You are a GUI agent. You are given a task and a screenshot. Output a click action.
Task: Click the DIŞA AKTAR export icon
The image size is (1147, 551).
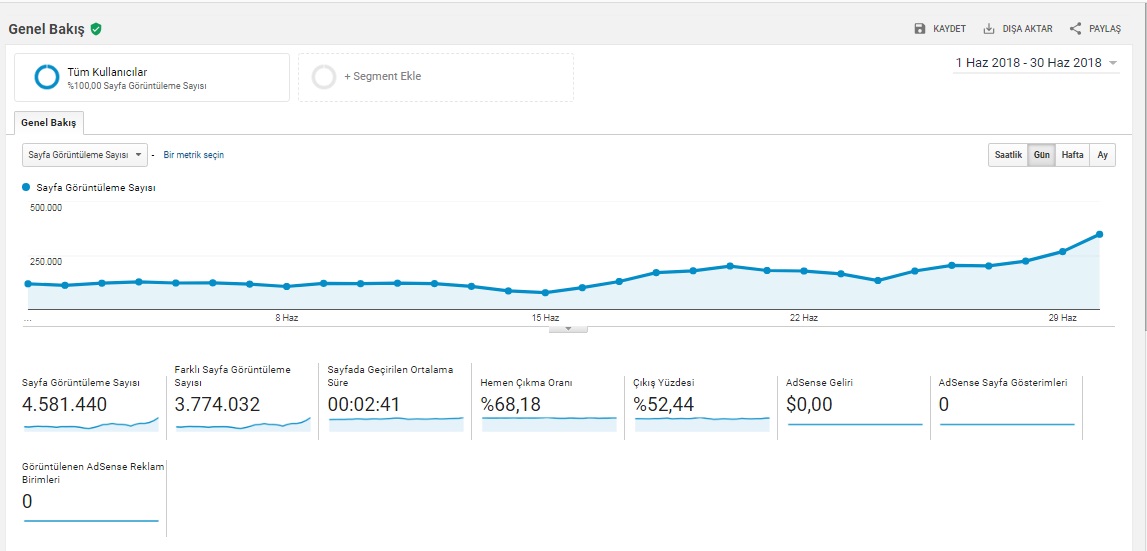pyautogui.click(x=989, y=29)
